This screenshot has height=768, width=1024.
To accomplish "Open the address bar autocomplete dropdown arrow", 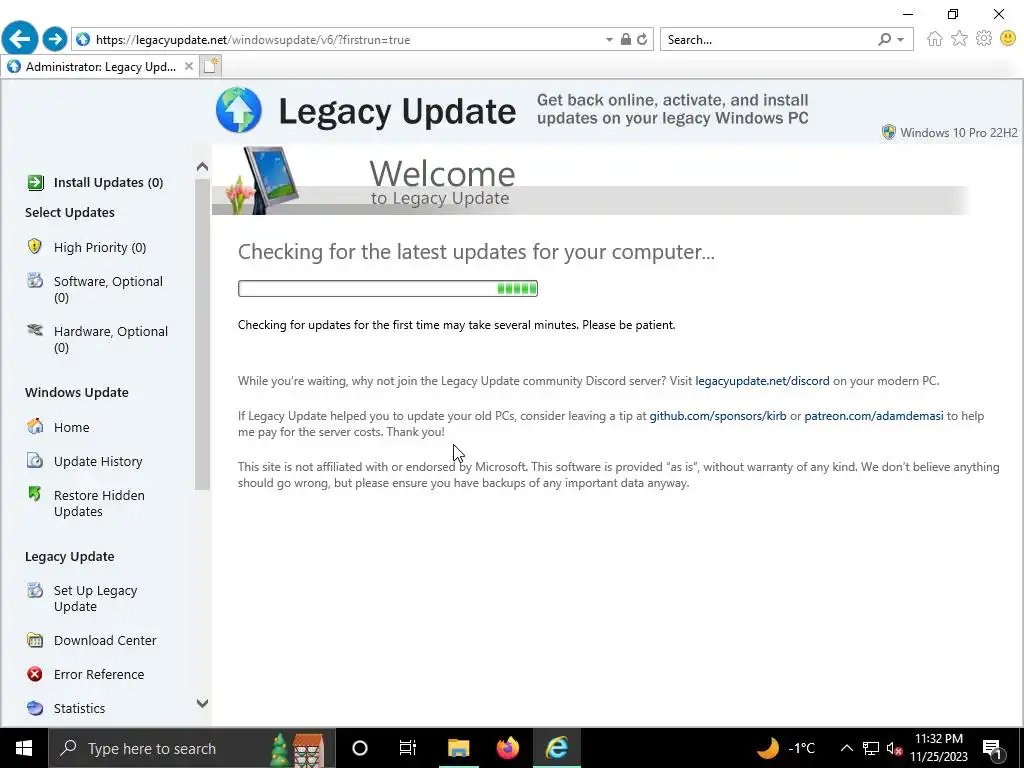I will 609,39.
